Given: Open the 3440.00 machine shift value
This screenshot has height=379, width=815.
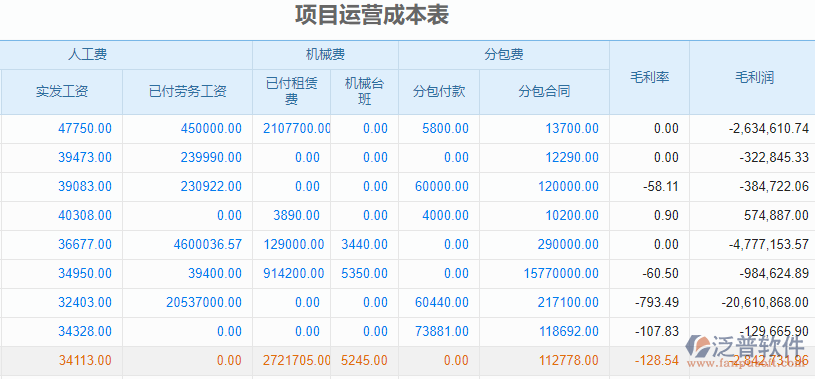Looking at the screenshot, I should click(364, 244).
